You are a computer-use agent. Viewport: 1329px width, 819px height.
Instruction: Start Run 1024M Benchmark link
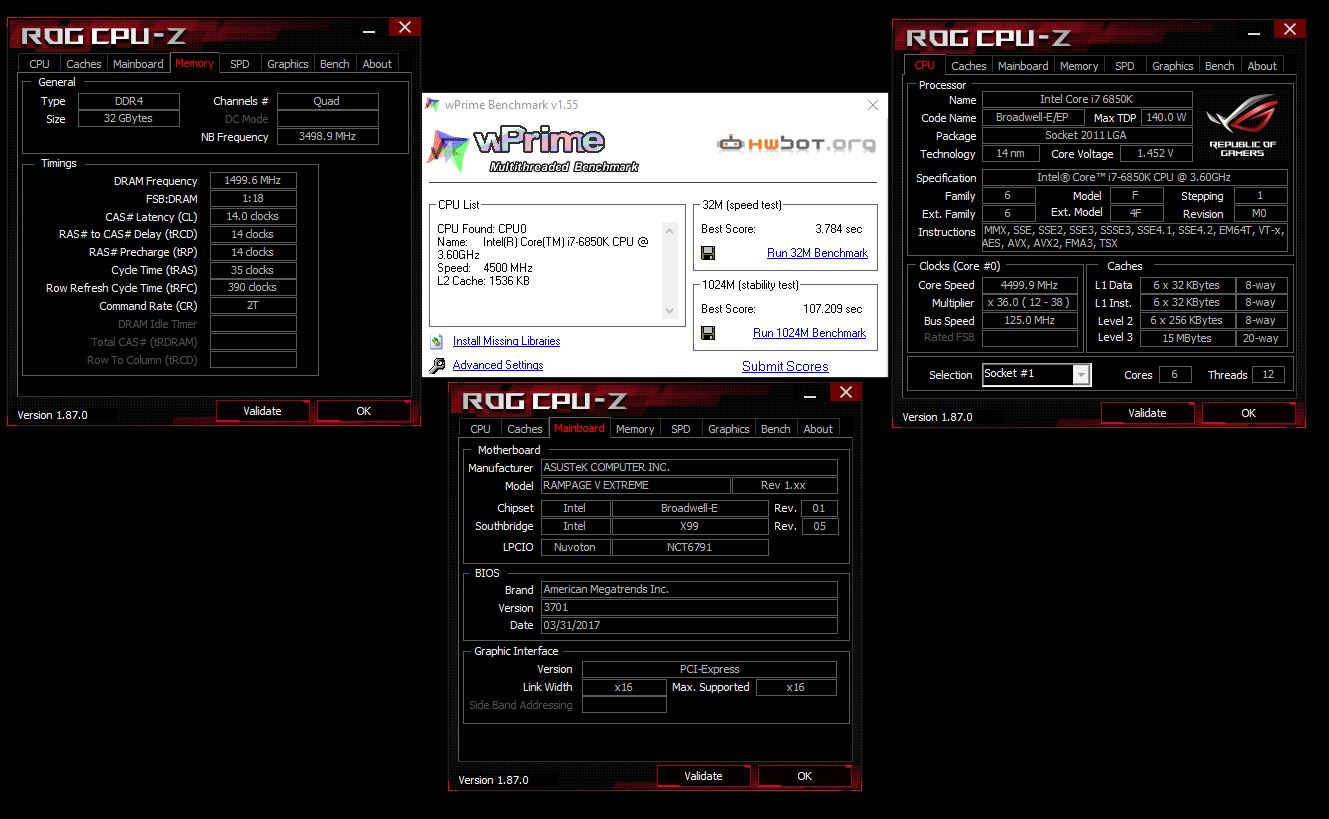[x=809, y=333]
